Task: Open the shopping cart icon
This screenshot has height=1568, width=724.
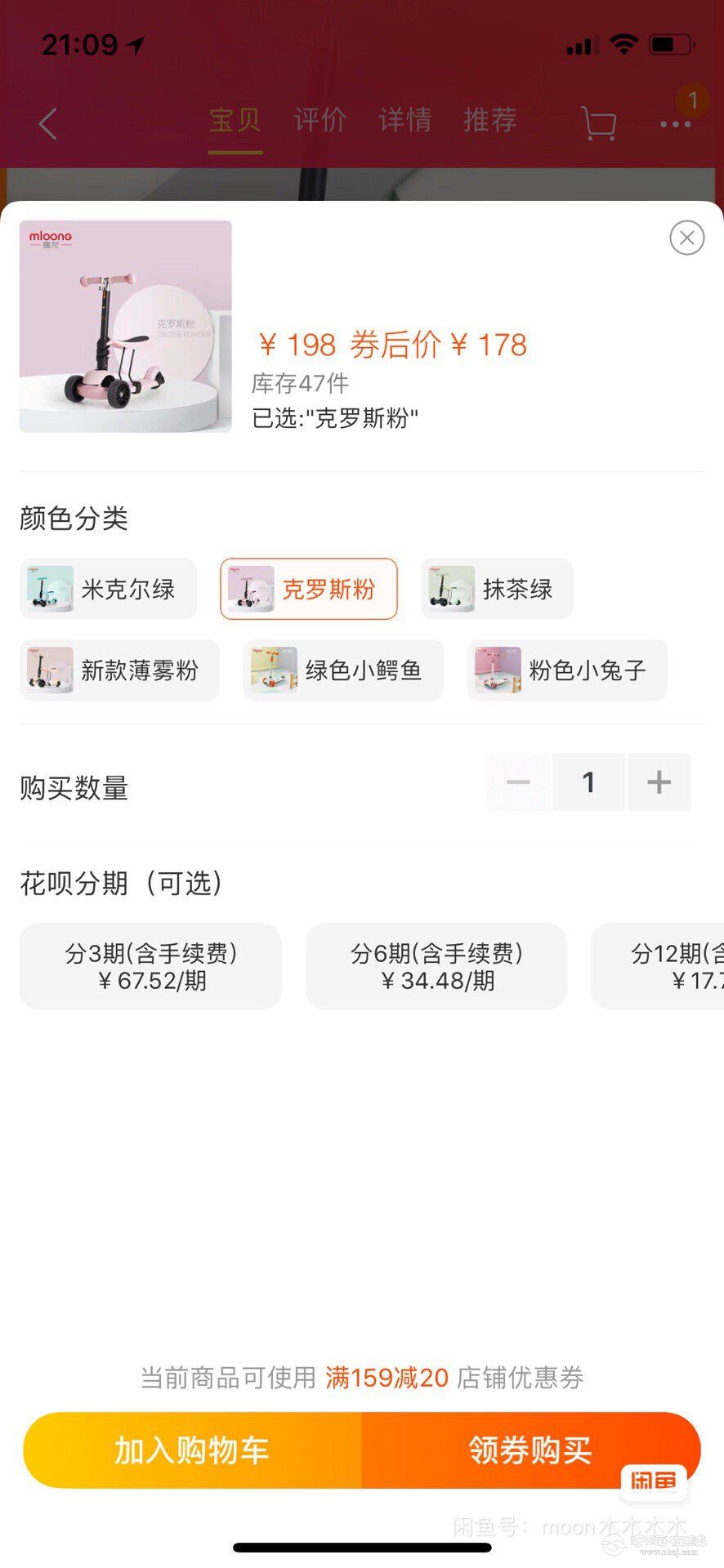Action: (598, 124)
